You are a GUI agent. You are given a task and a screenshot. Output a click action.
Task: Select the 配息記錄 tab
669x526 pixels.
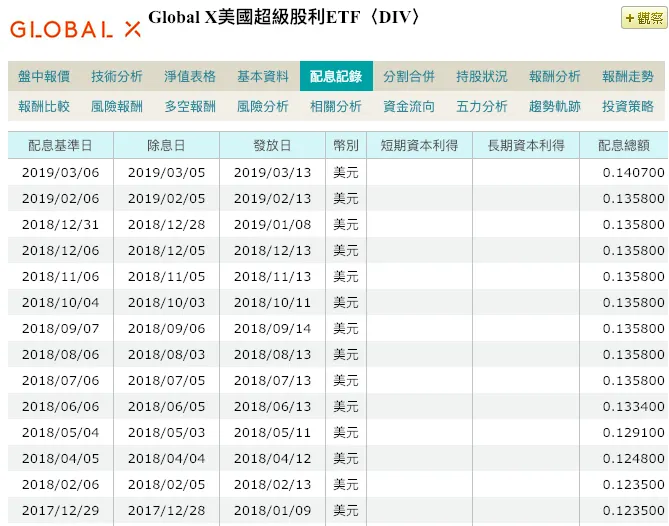tap(336, 76)
